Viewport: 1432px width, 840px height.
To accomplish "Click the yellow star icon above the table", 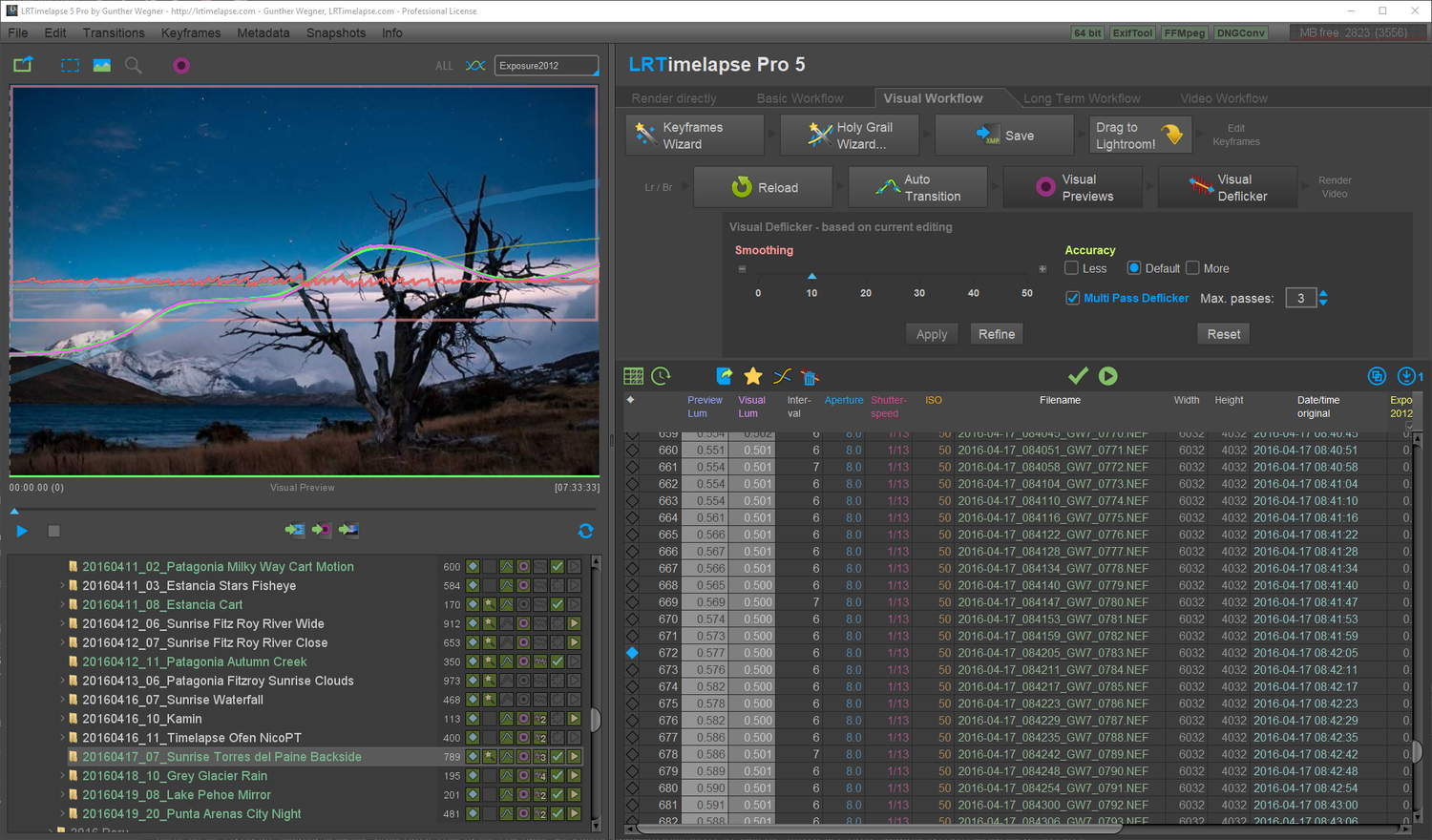I will [753, 376].
